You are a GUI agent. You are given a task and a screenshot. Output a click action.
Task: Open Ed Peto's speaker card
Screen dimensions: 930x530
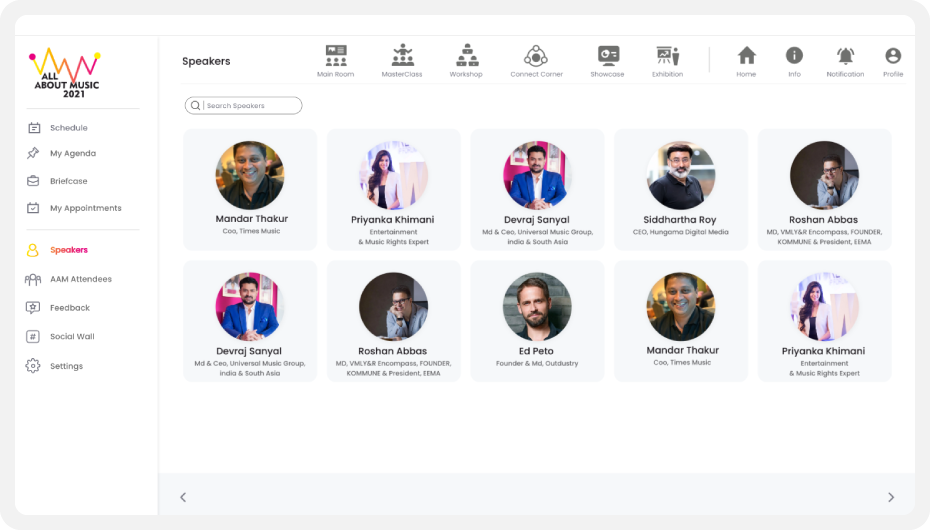pyautogui.click(x=537, y=321)
